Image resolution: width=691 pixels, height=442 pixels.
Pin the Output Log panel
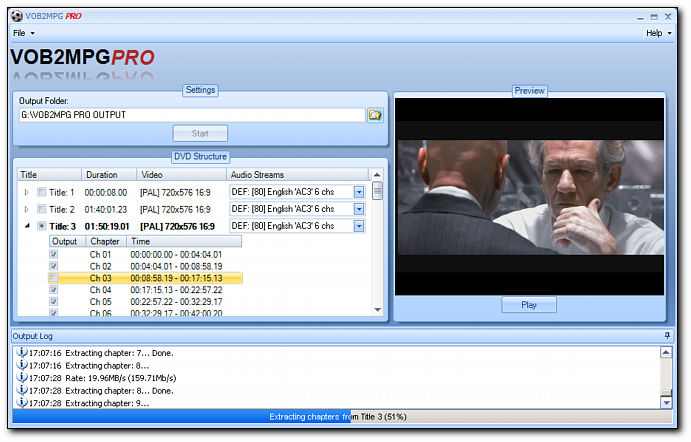point(667,336)
